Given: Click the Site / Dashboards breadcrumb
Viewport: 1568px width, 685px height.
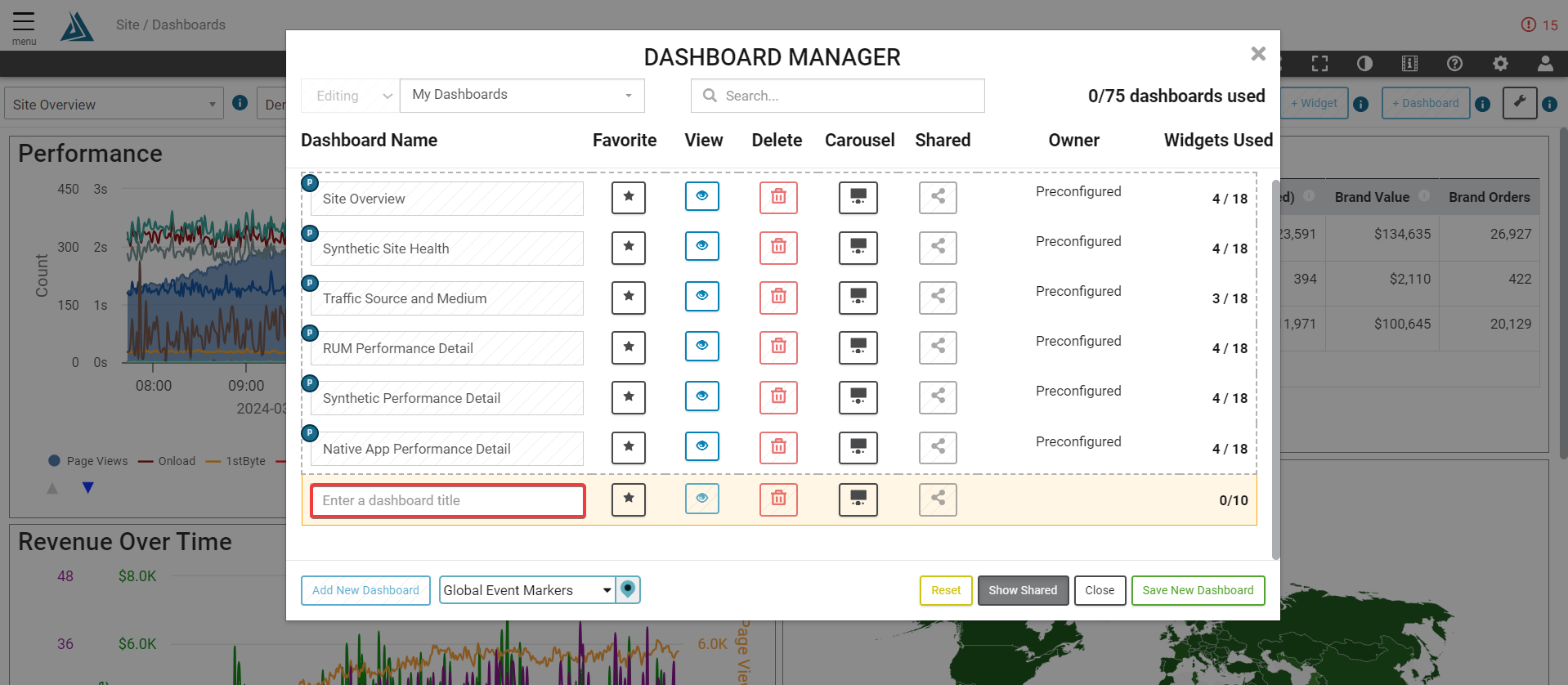Looking at the screenshot, I should [x=171, y=25].
